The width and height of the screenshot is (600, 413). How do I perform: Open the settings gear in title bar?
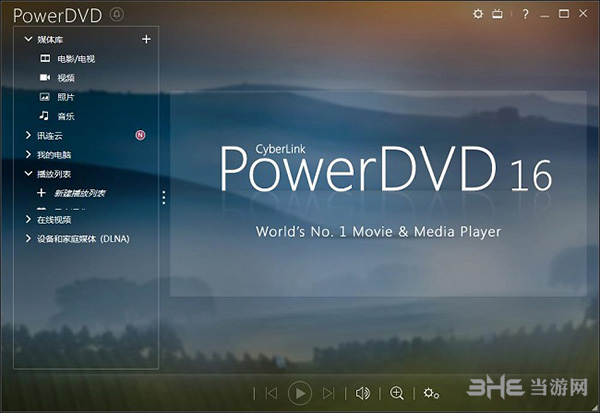tap(478, 14)
